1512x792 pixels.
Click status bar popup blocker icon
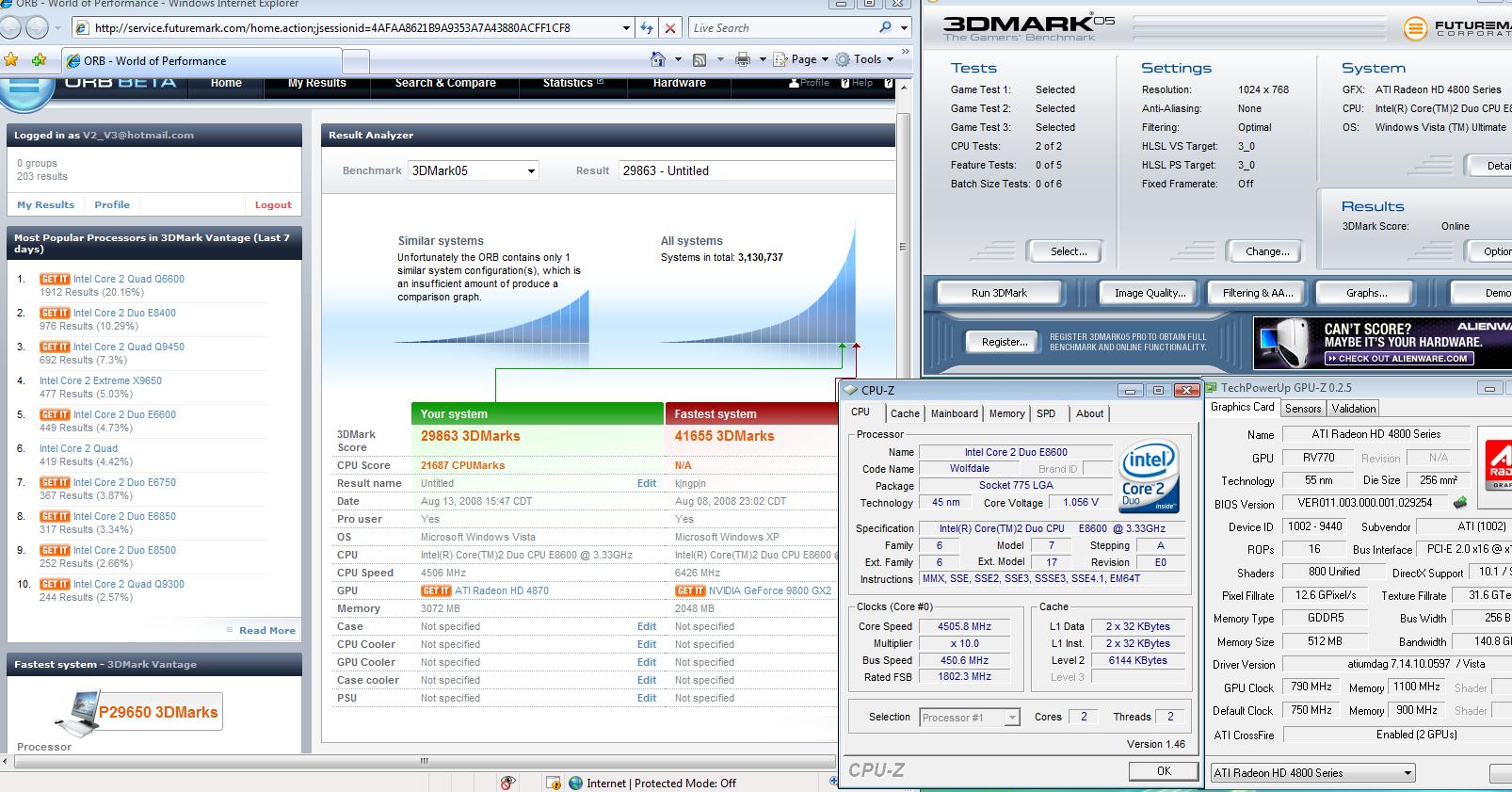click(x=507, y=783)
